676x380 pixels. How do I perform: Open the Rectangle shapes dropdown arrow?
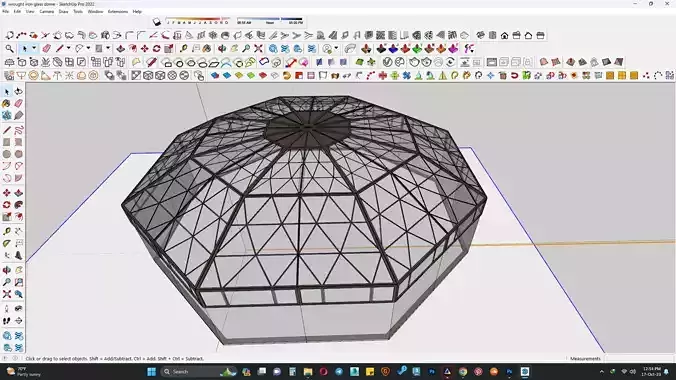point(108,49)
